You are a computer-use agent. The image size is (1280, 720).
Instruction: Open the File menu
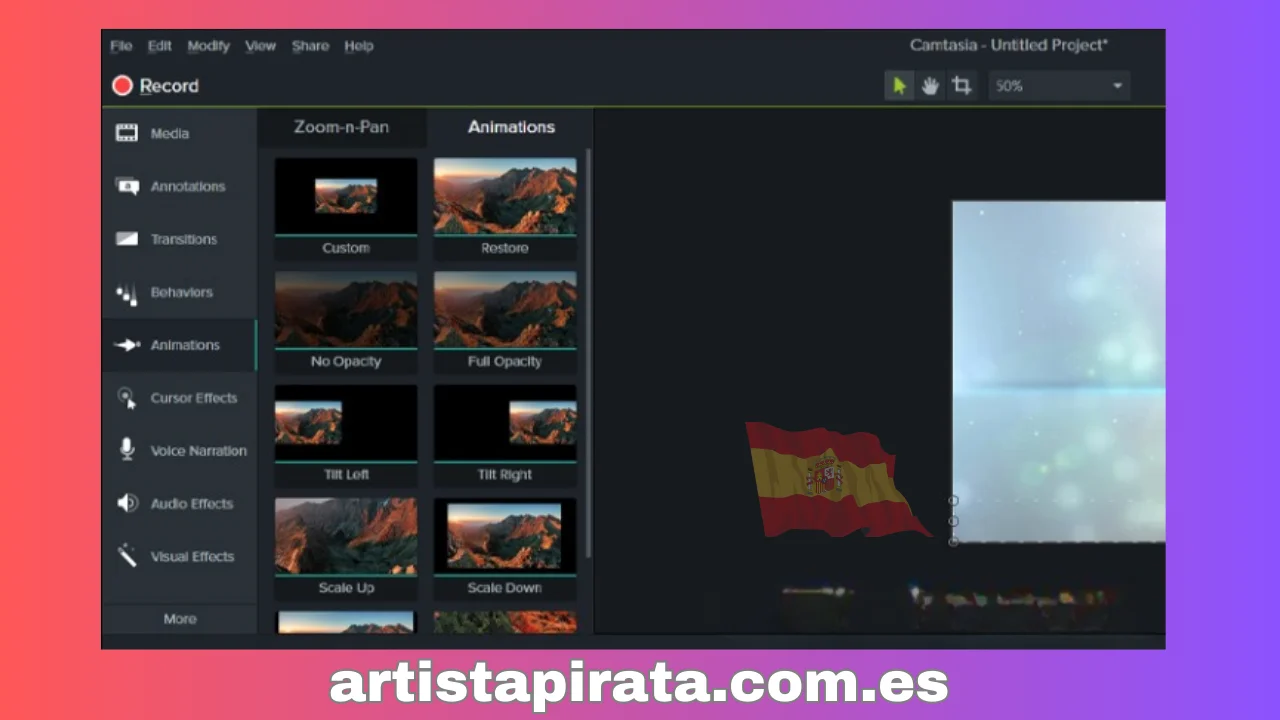[121, 46]
